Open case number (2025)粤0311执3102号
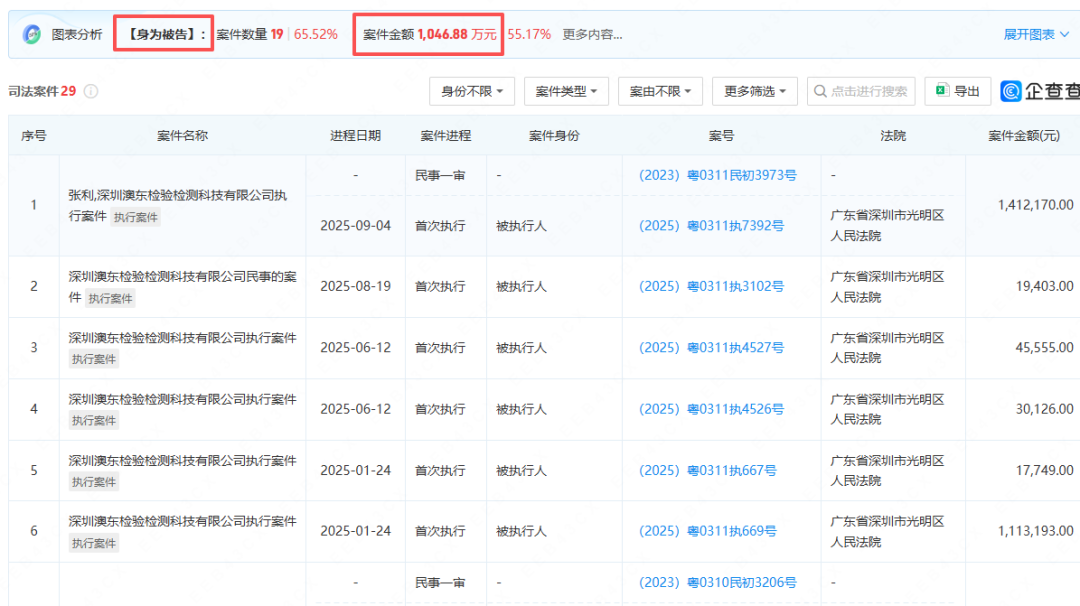This screenshot has height=606, width=1080. 711,286
